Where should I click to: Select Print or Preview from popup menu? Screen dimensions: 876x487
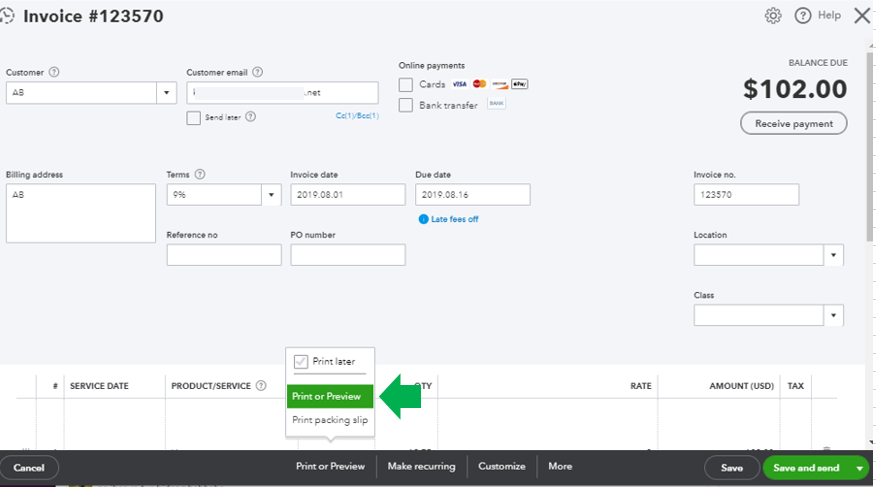(329, 397)
